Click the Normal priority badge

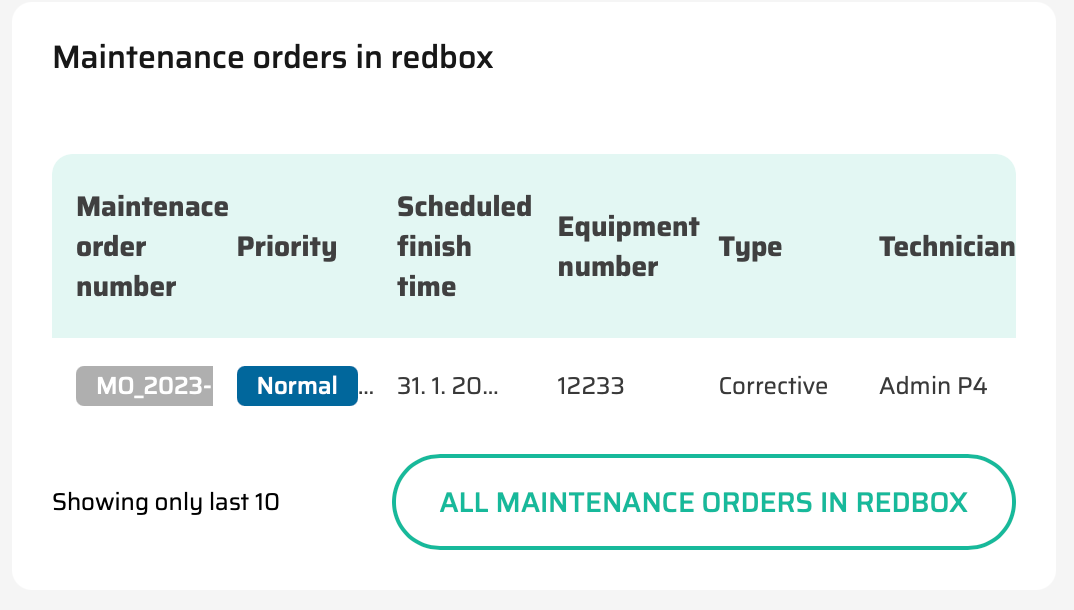coord(296,386)
